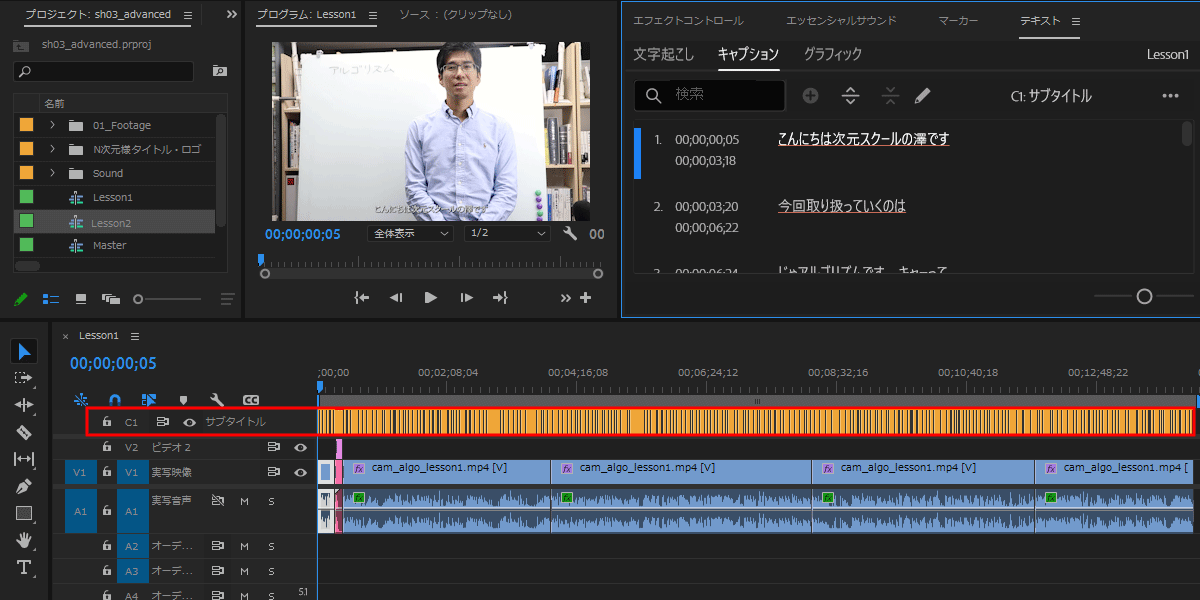Image resolution: width=1200 pixels, height=600 pixels.
Task: Select the Razor tool
Action: pyautogui.click(x=24, y=432)
